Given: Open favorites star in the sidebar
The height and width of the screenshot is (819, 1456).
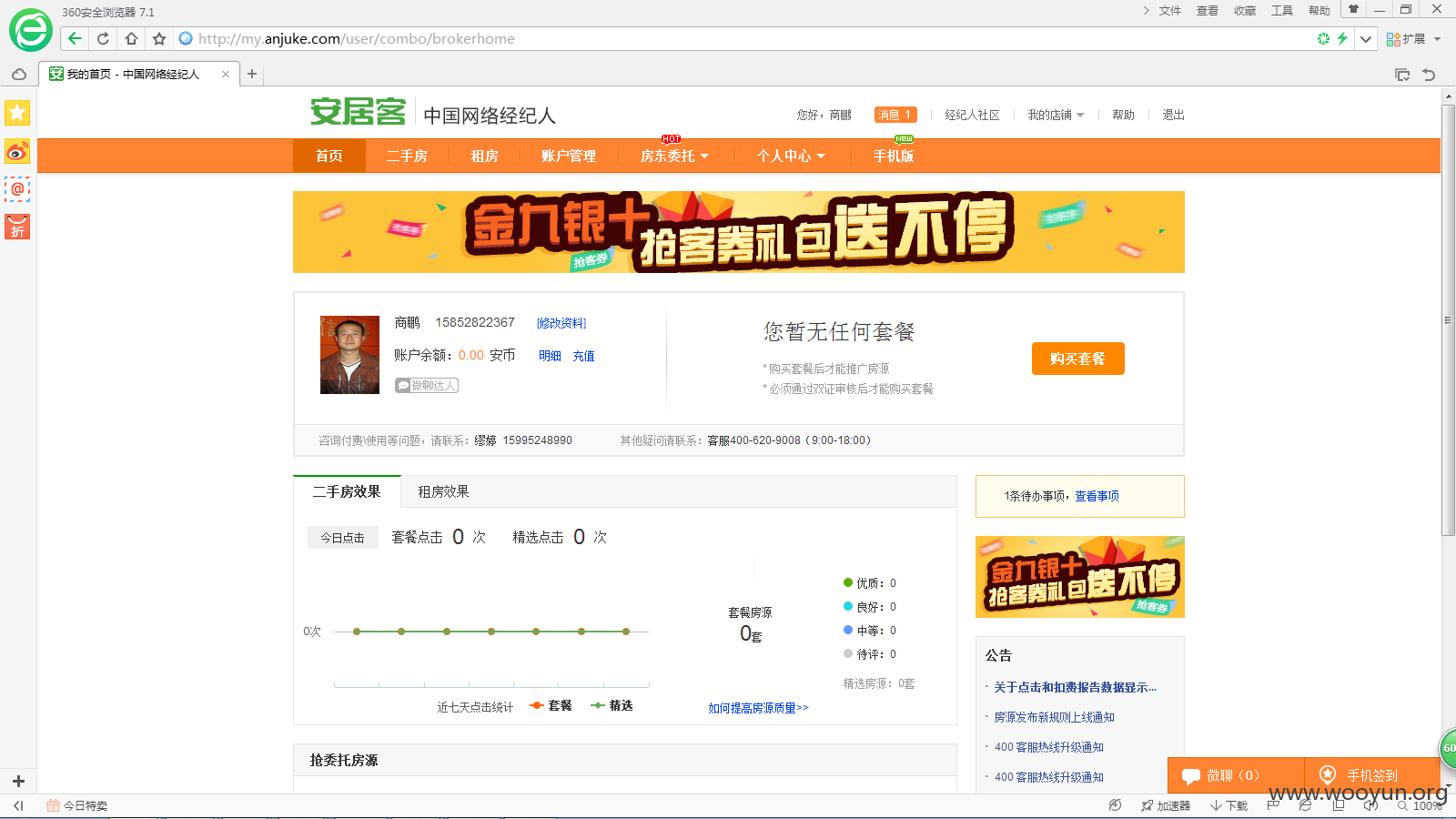Looking at the screenshot, I should [17, 113].
